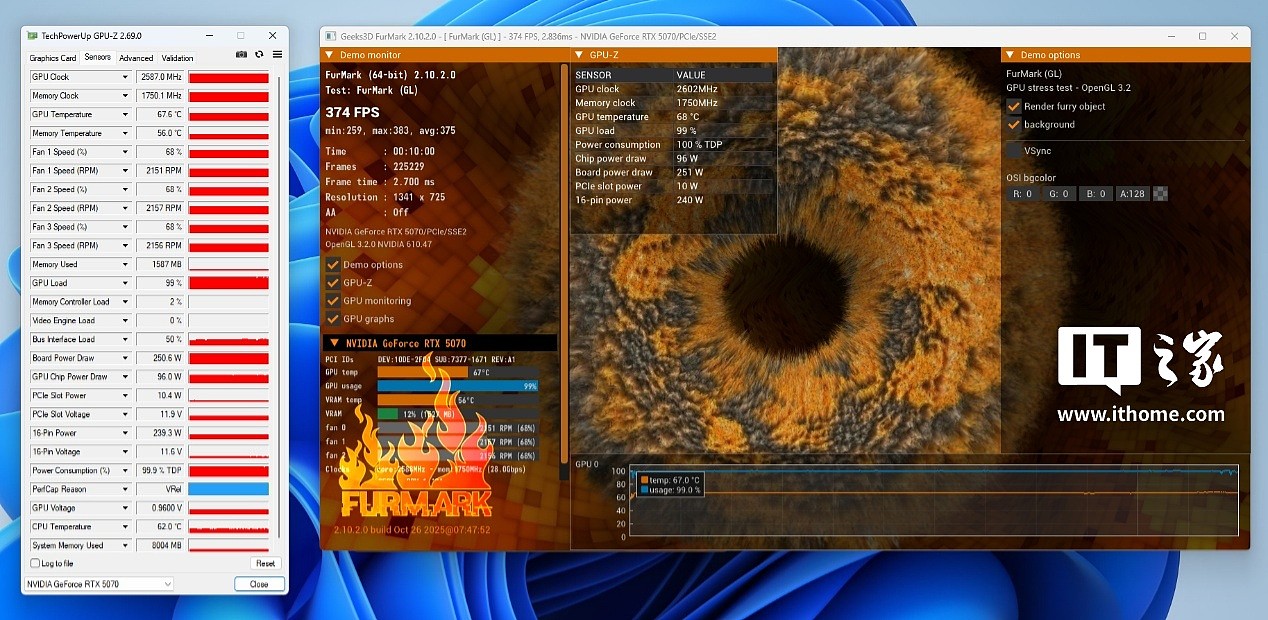This screenshot has width=1268, height=620.
Task: Collapse the GPU-Z panel in FurMark
Action: (579, 55)
